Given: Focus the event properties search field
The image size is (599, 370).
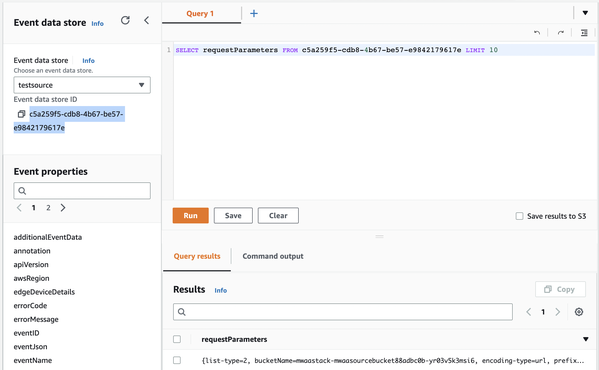Looking at the screenshot, I should 82,191.
